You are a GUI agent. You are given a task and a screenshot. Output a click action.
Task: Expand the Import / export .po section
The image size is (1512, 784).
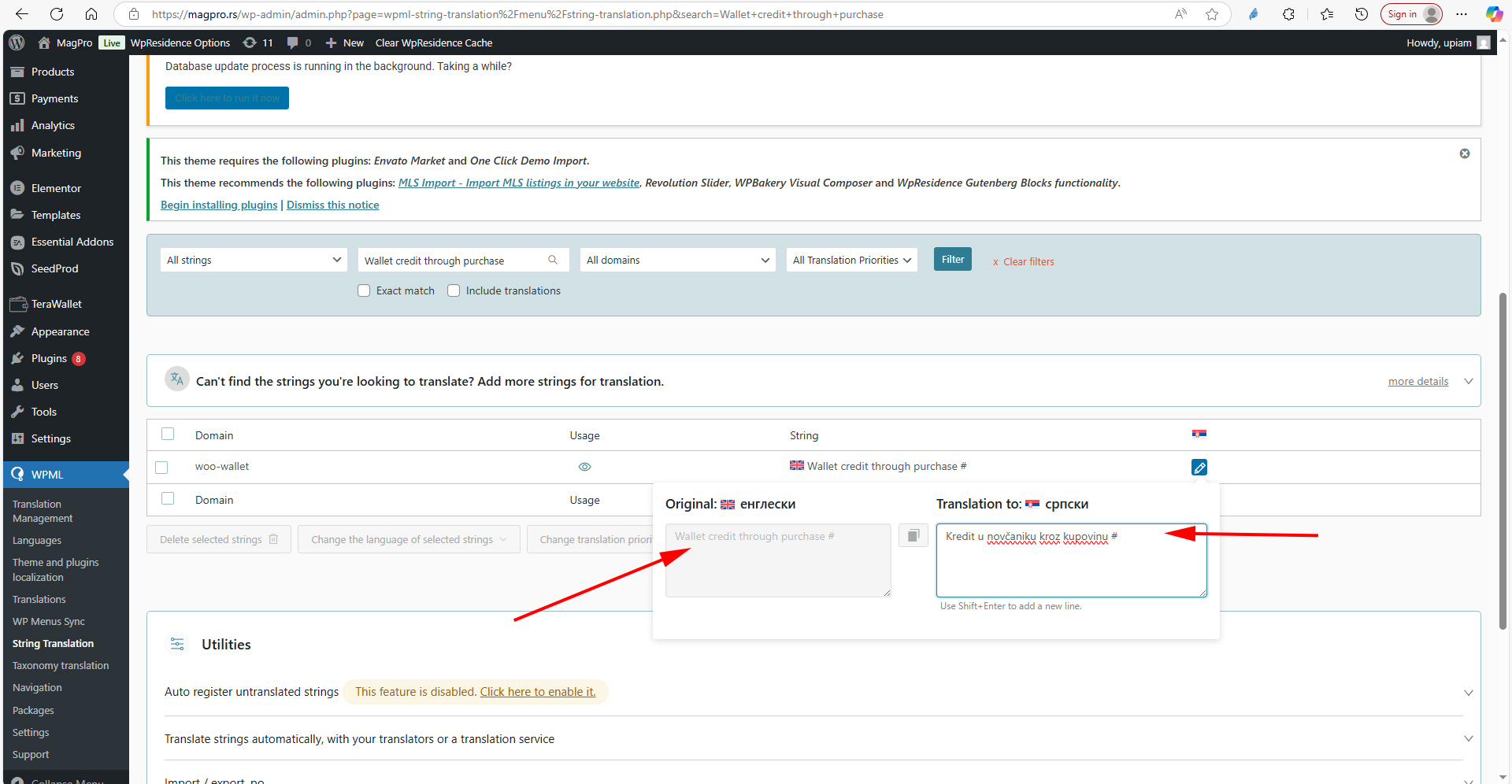coord(1468,780)
